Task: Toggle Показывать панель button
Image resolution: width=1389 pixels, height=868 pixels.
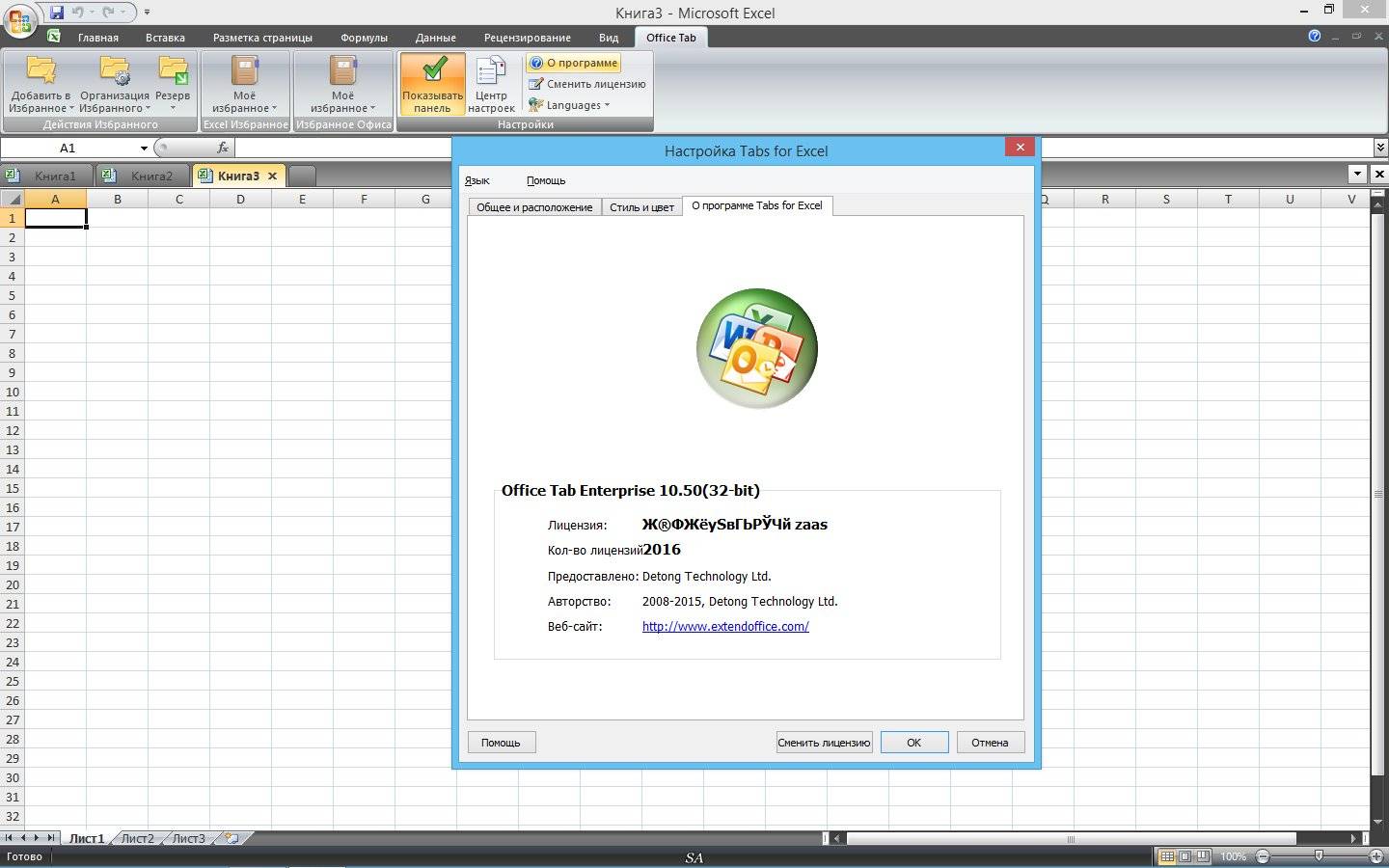Action: (432, 84)
